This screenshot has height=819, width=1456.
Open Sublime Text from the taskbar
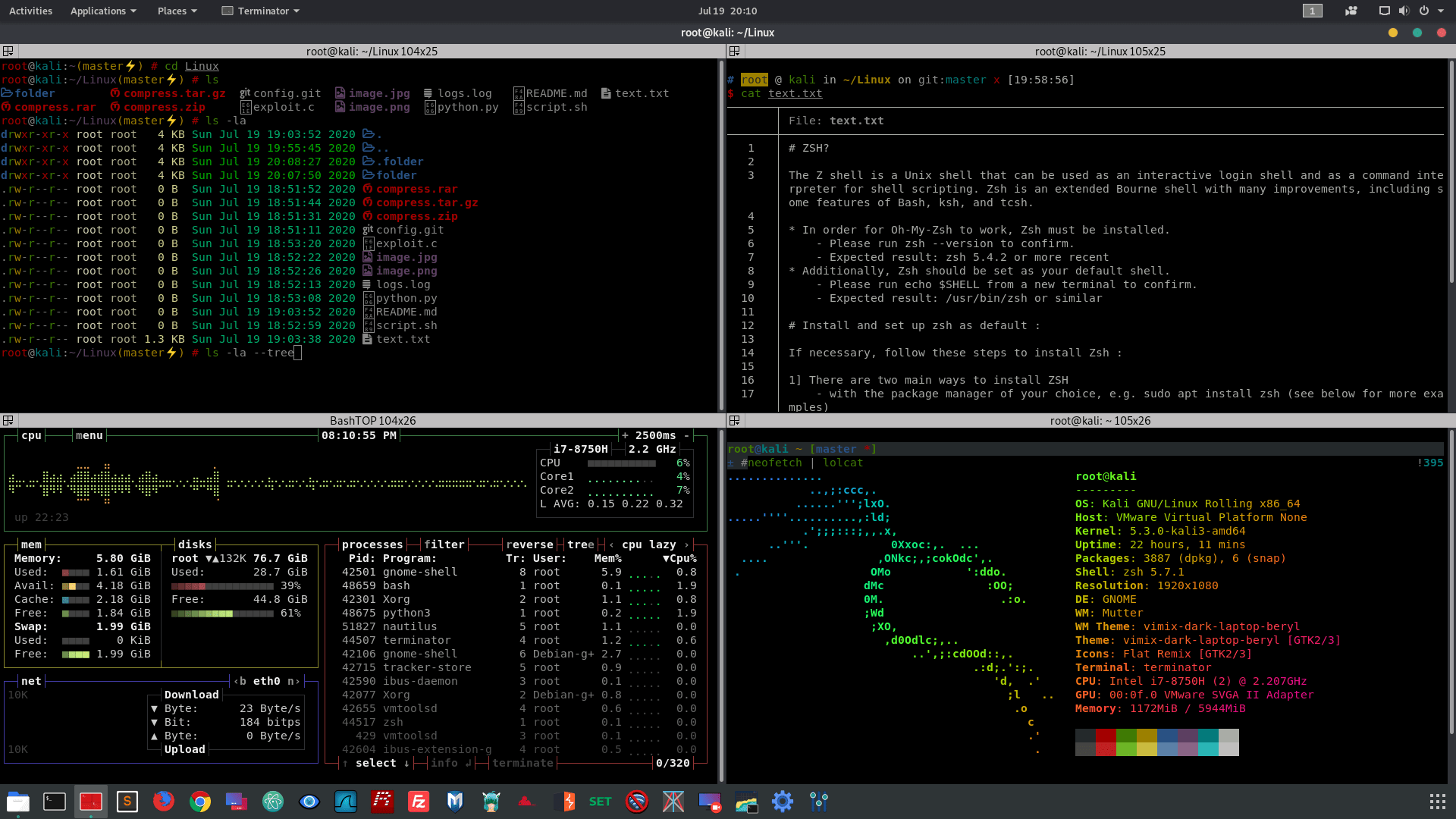click(127, 802)
